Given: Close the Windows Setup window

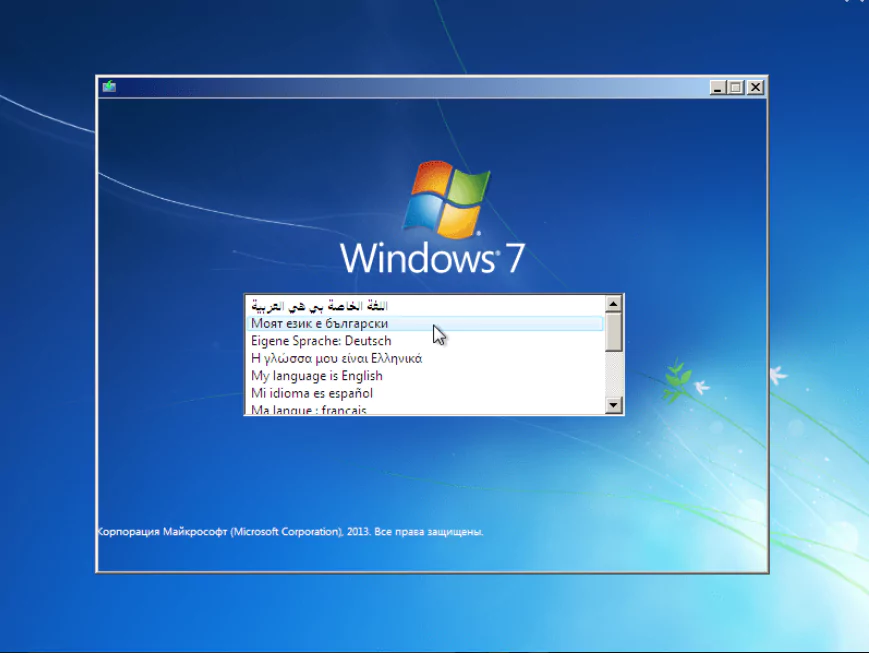Looking at the screenshot, I should coord(755,87).
